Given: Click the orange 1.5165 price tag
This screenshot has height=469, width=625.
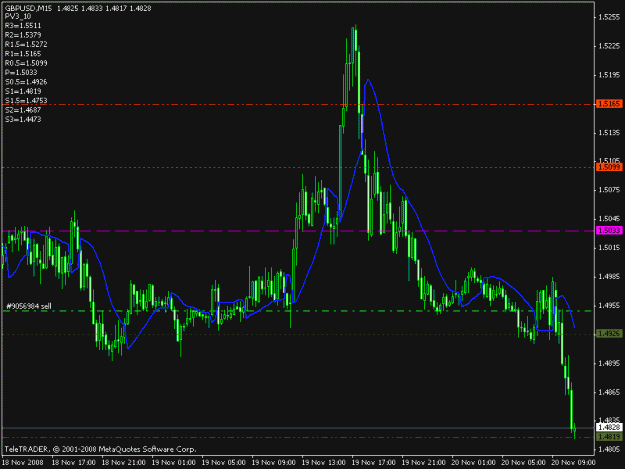Looking at the screenshot, I should [x=609, y=104].
